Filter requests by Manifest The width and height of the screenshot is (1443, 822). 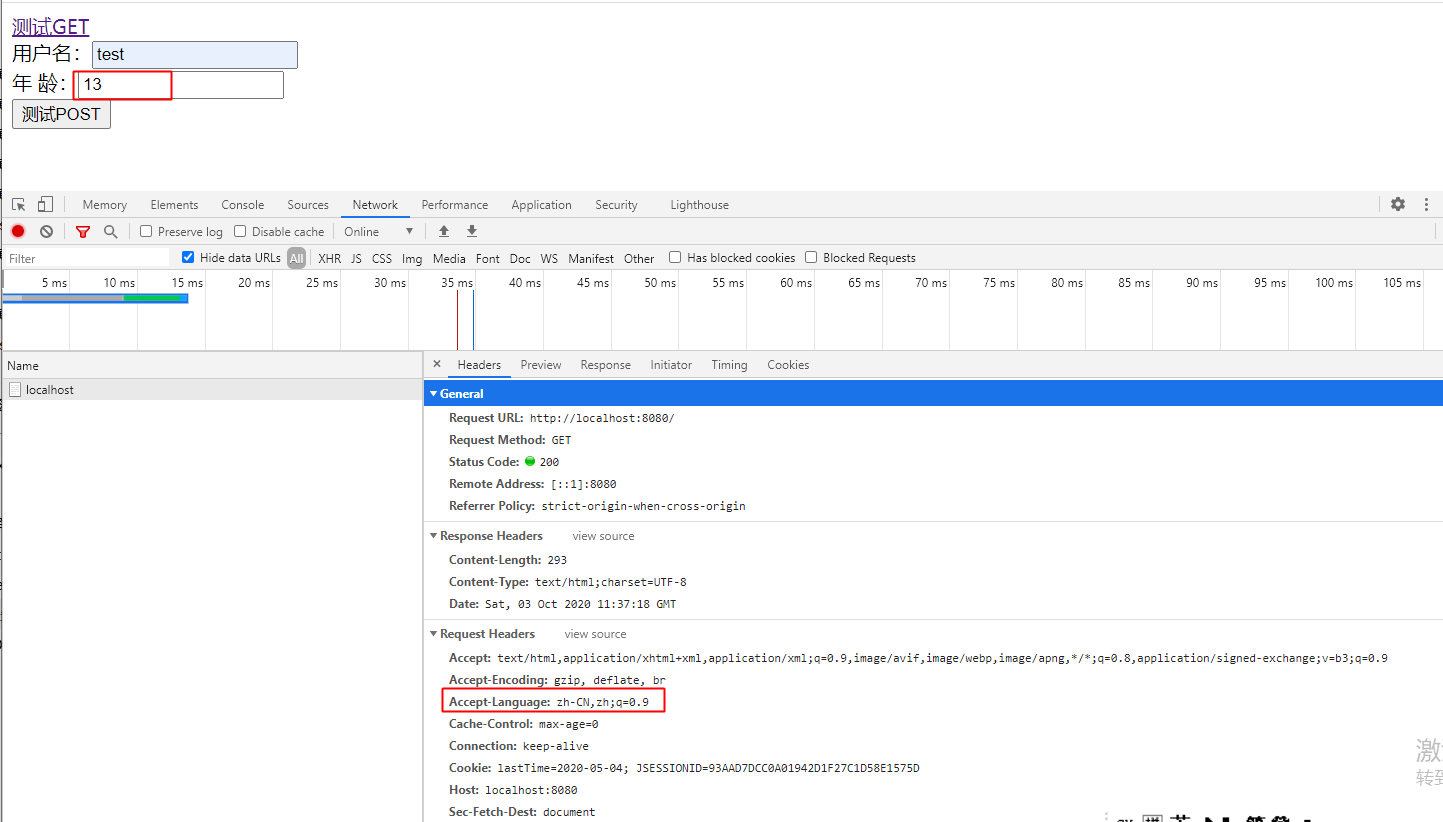point(591,258)
